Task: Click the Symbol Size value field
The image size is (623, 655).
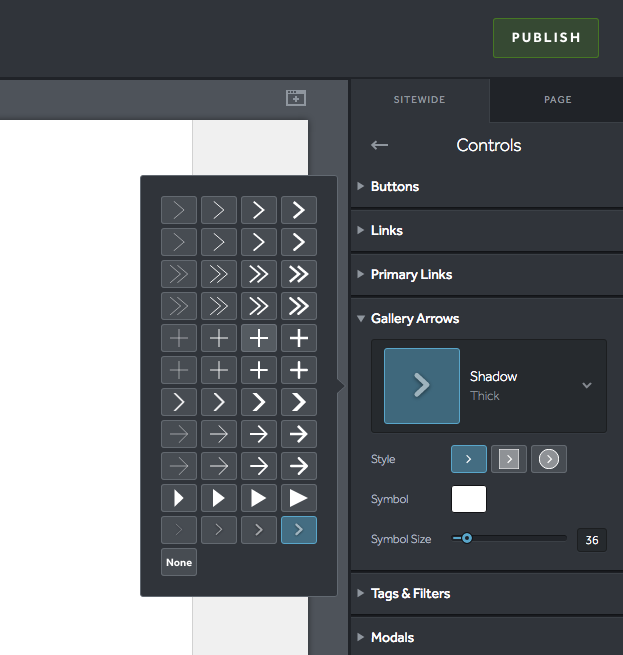Action: click(591, 540)
